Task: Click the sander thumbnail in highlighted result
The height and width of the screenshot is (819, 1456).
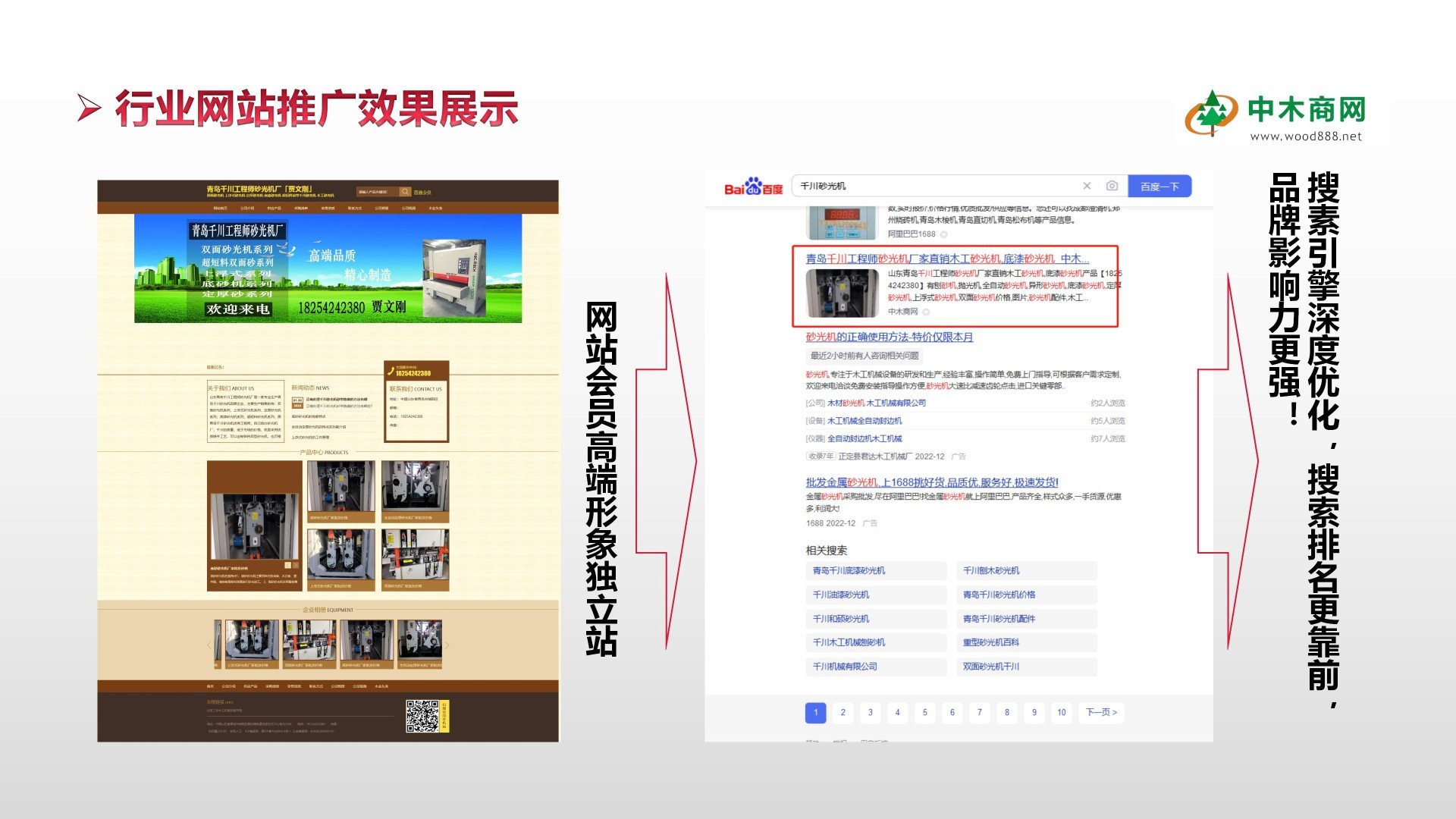Action: (x=842, y=293)
